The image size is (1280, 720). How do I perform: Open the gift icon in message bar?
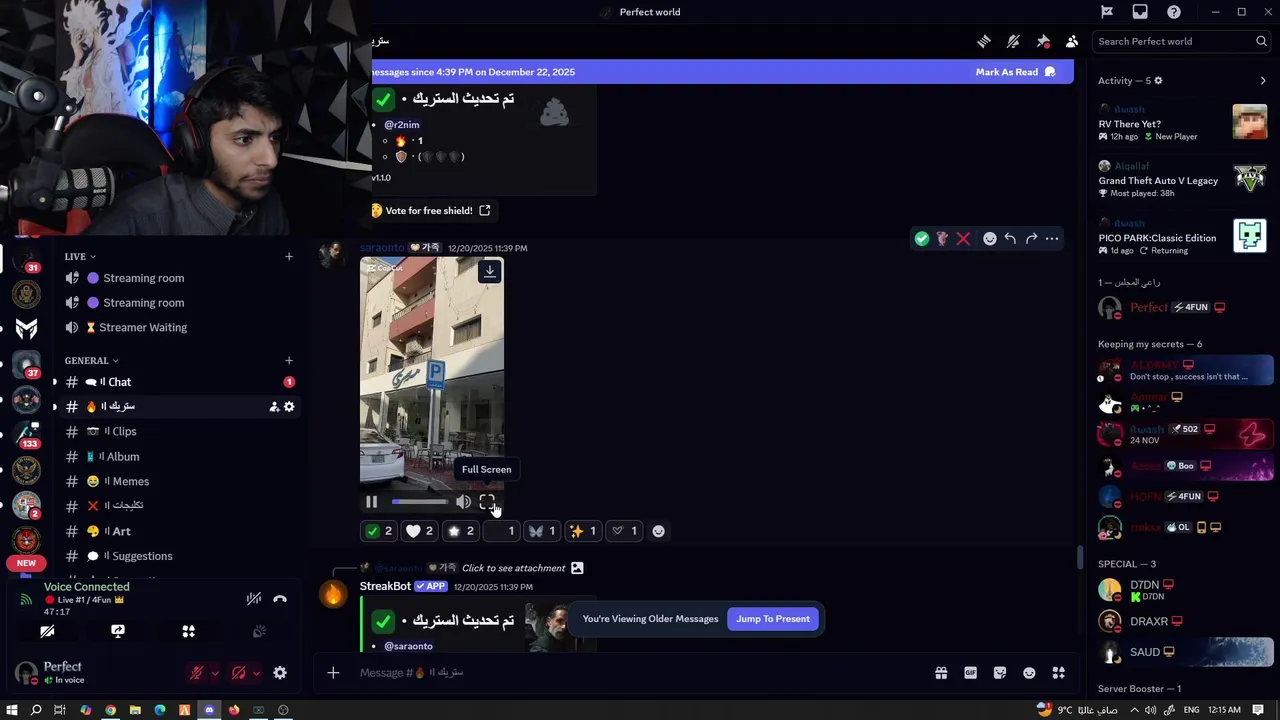(x=941, y=673)
